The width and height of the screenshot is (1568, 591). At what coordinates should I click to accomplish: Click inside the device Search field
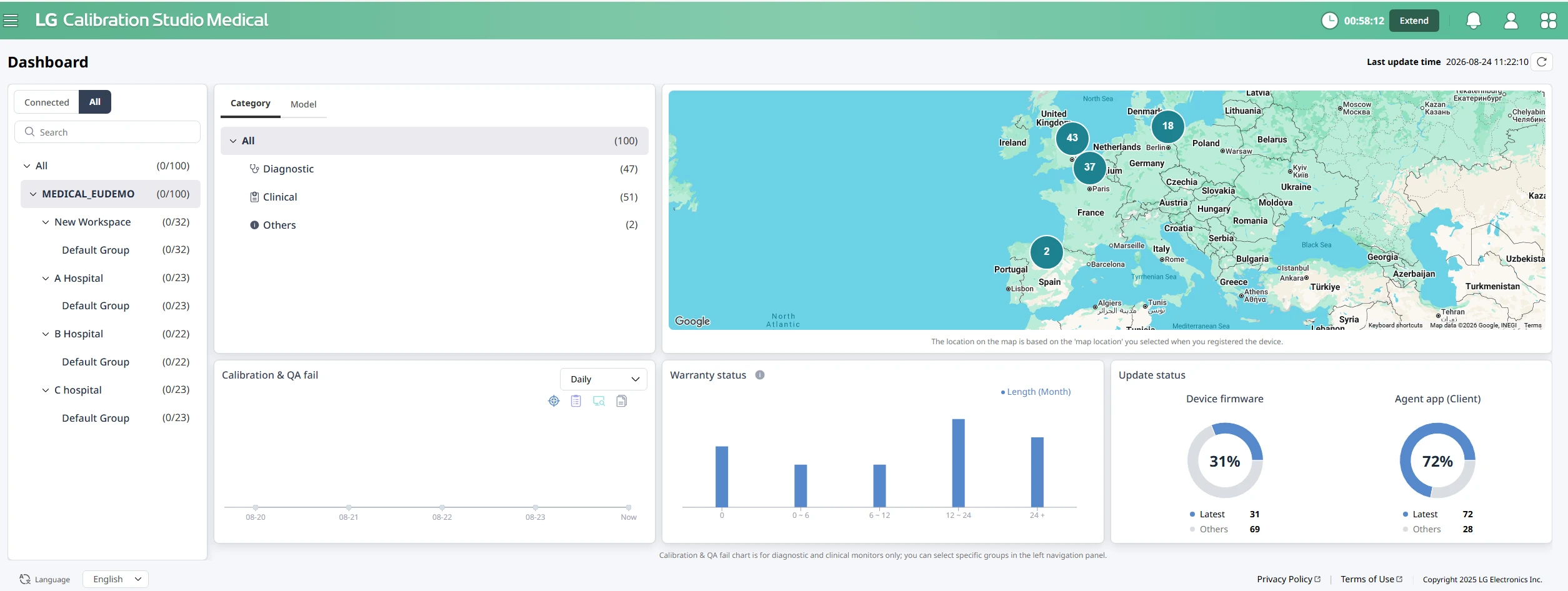(x=107, y=132)
